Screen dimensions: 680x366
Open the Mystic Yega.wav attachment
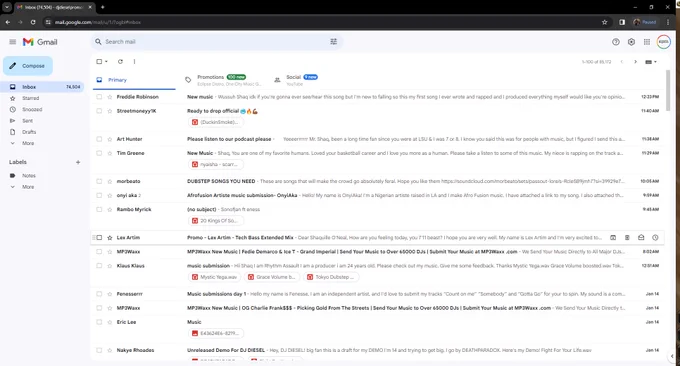tap(215, 277)
